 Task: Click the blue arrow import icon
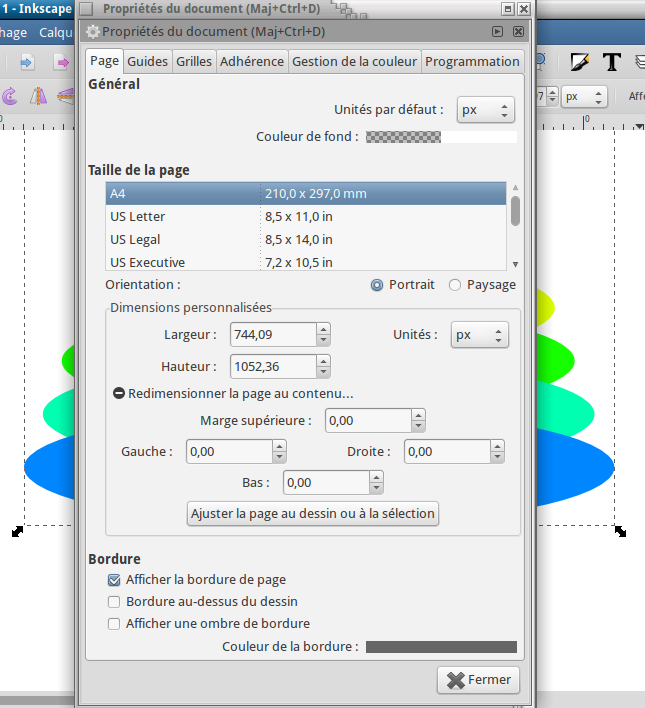click(x=27, y=62)
